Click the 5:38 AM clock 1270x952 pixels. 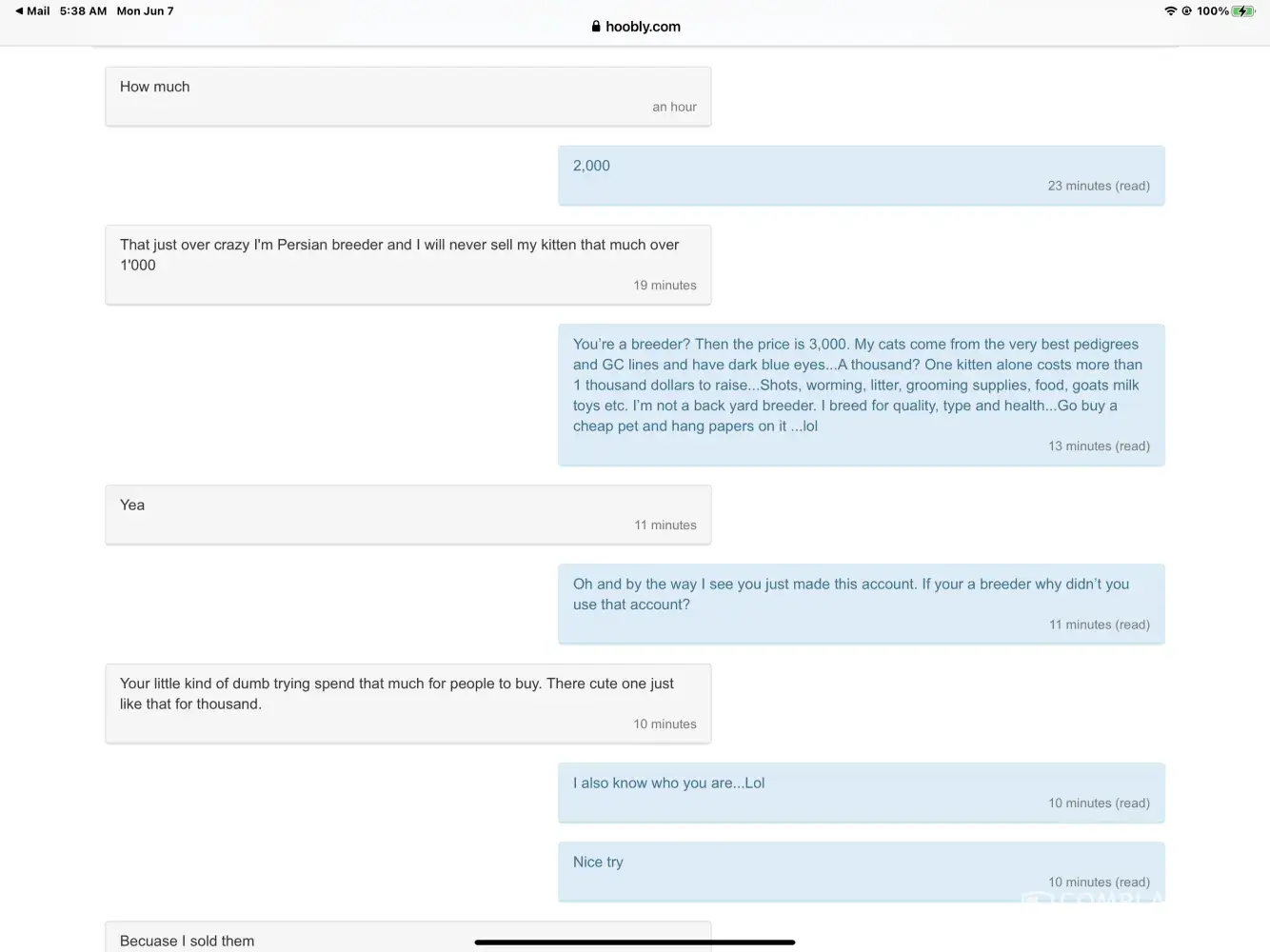83,11
